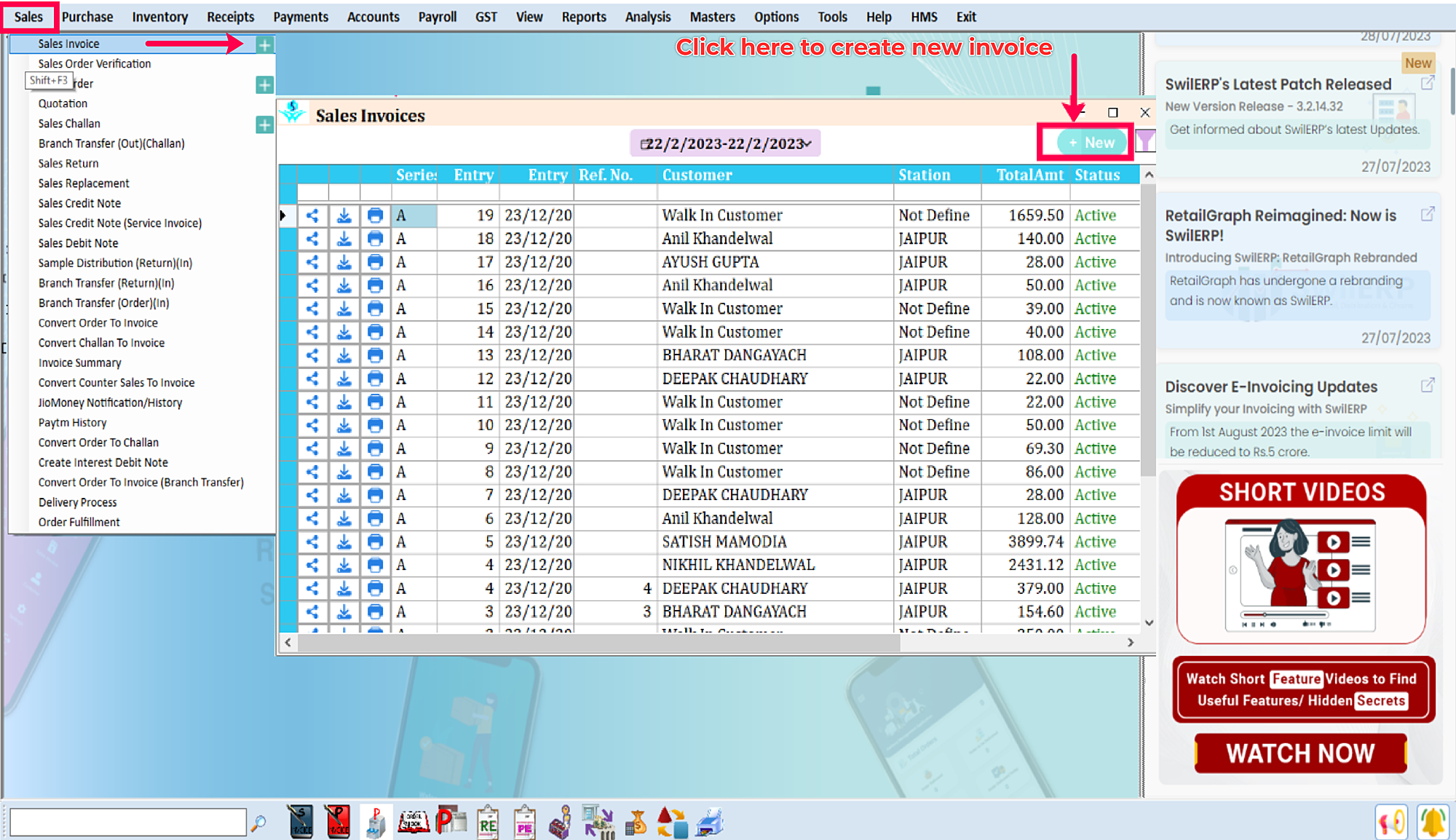Click plus expander next to Sales Challan
Screen dimensions: 1456x840
(x=264, y=124)
